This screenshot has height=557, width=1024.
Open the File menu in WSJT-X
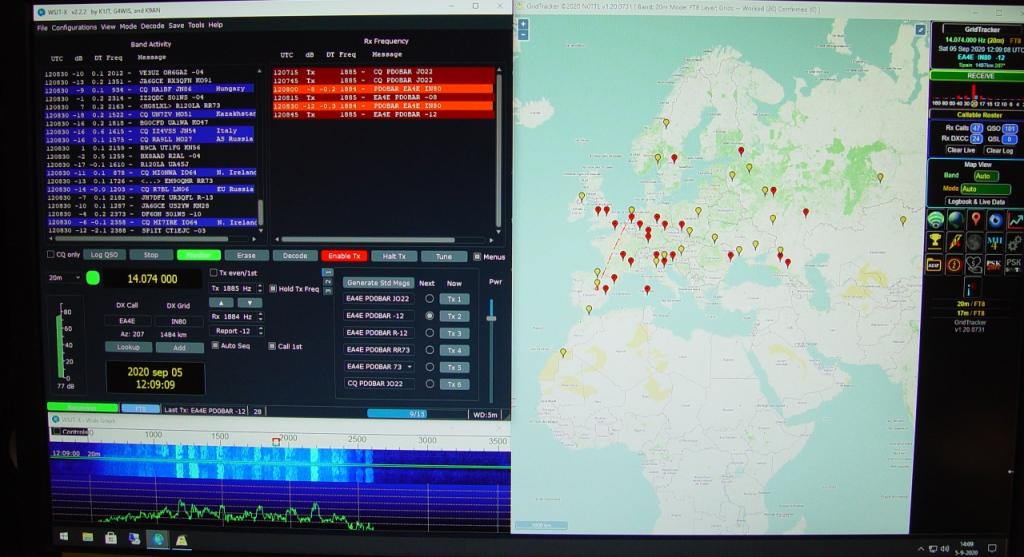42,27
